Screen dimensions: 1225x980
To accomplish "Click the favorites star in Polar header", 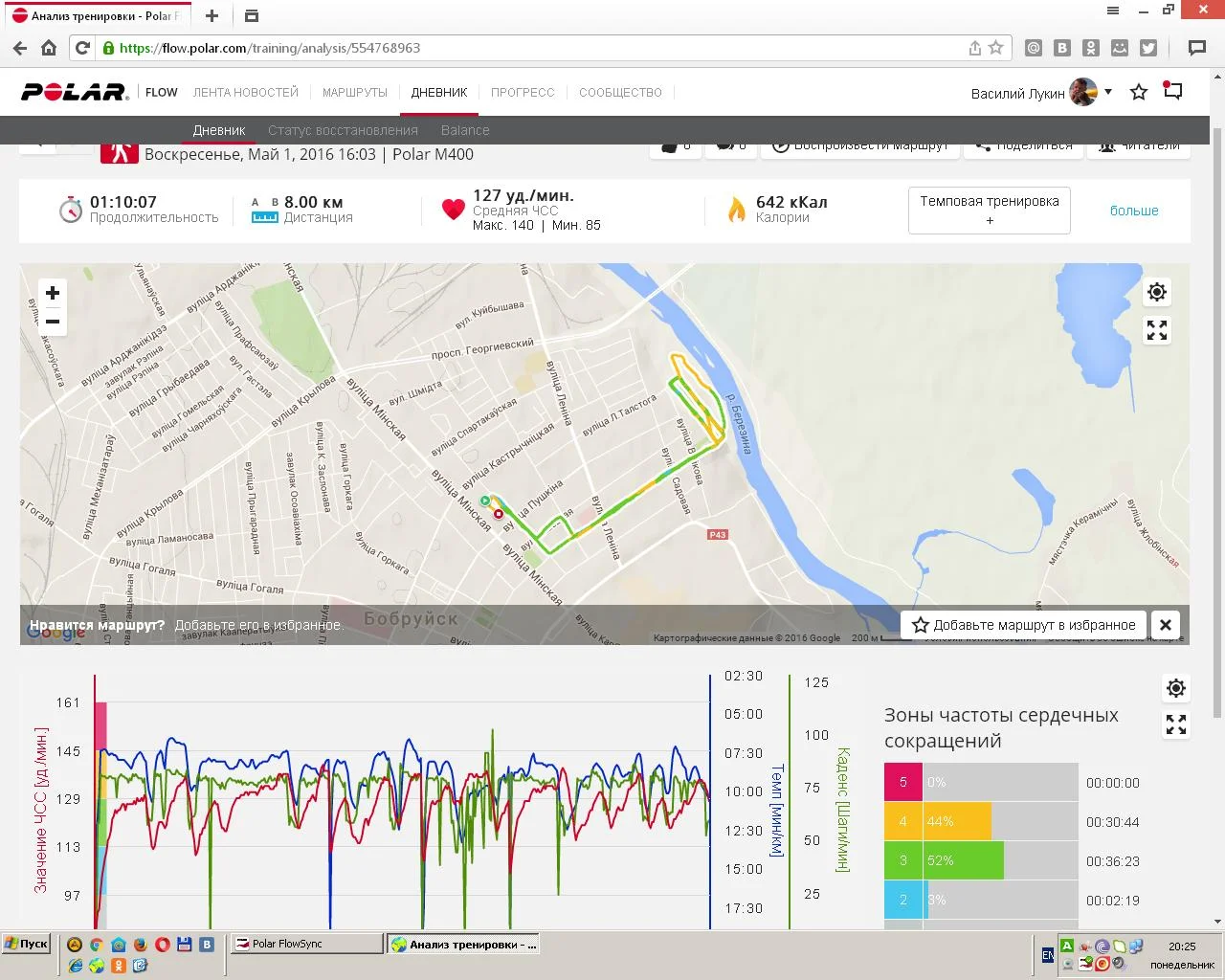I will (1139, 93).
